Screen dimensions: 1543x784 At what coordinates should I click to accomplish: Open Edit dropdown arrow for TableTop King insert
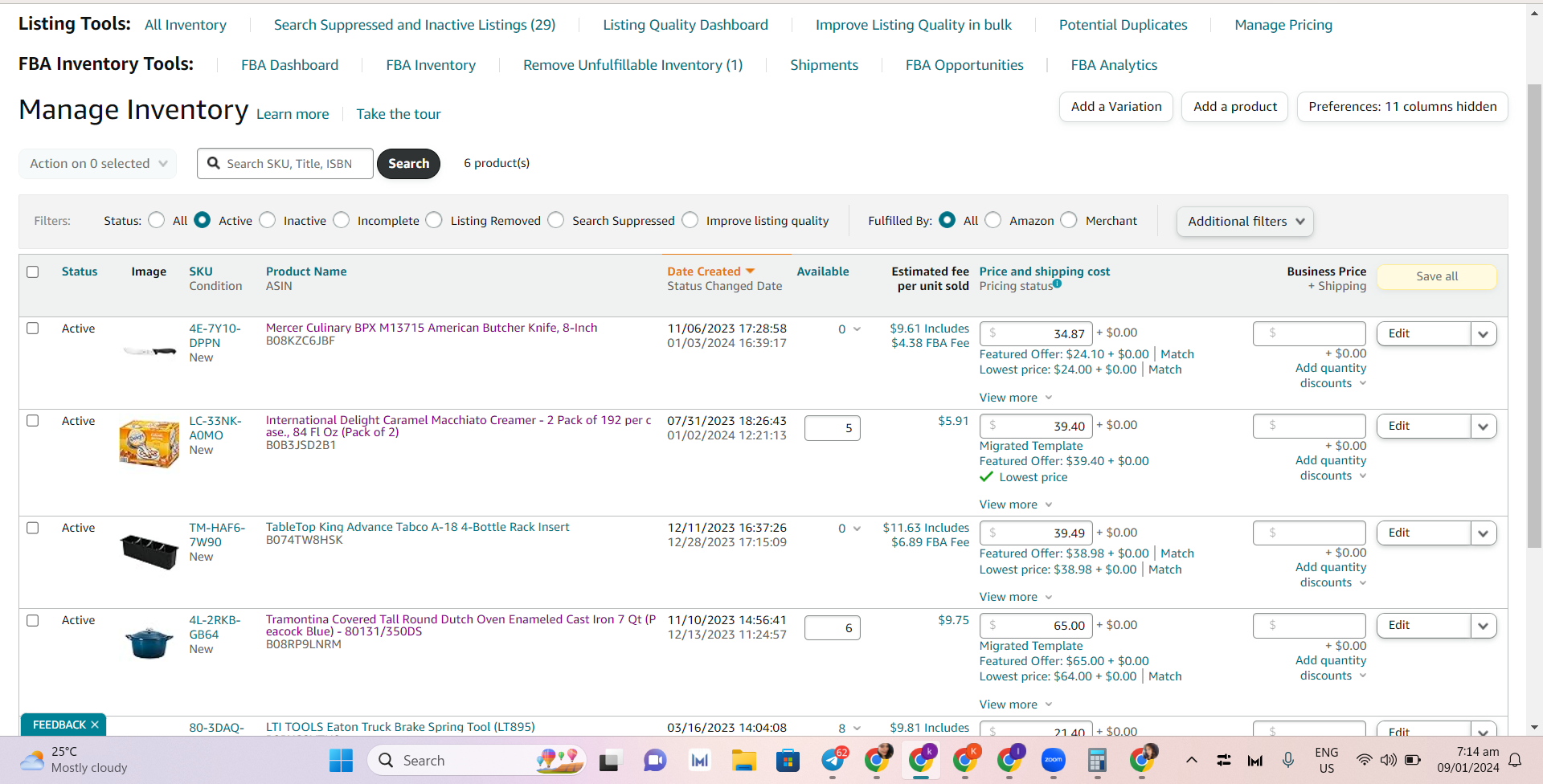click(1484, 533)
